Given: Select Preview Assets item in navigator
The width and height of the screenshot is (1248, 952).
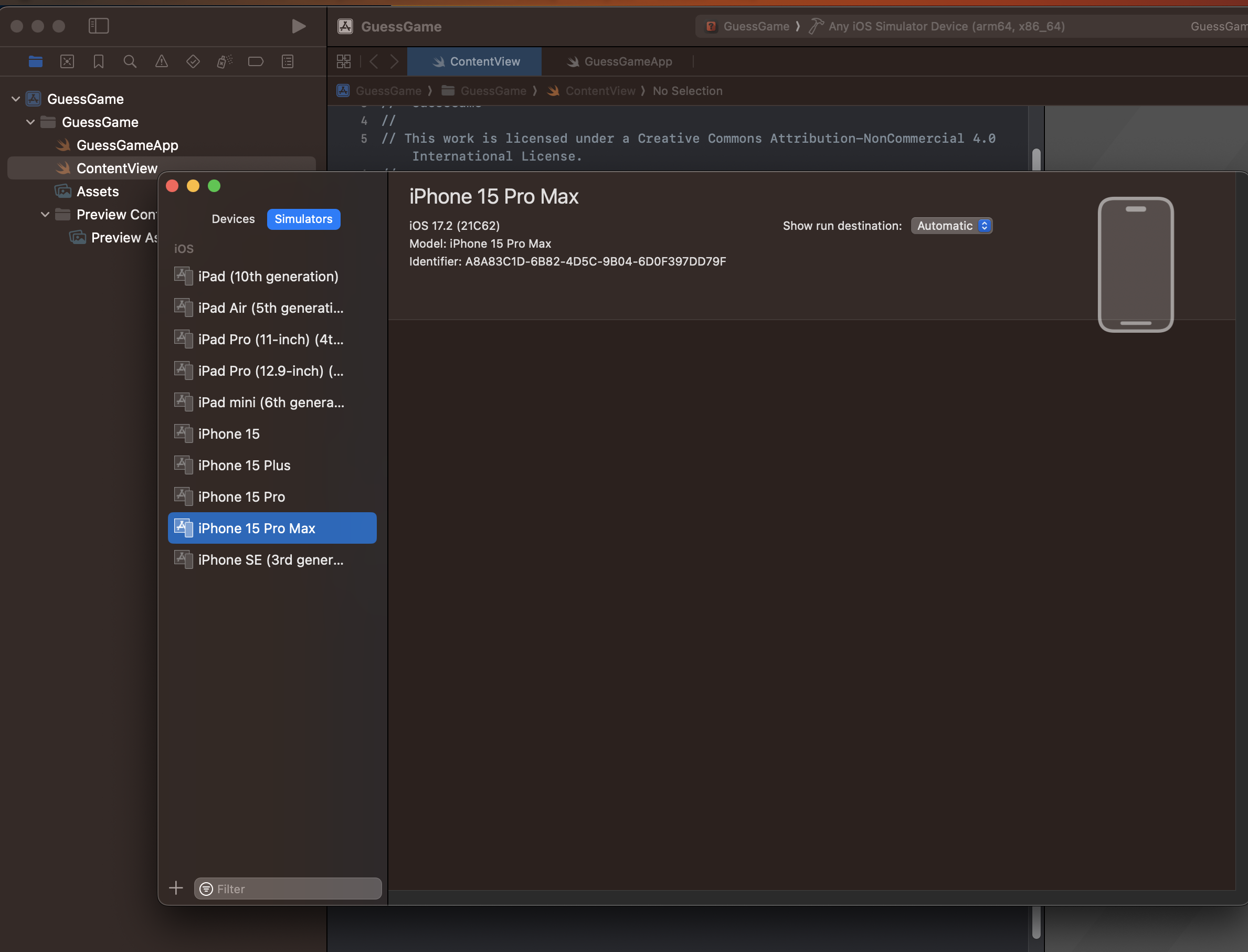Looking at the screenshot, I should 113,238.
